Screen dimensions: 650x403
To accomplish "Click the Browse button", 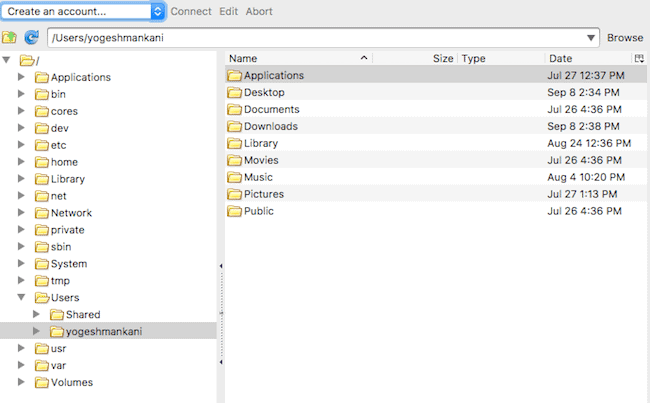I will click(625, 38).
